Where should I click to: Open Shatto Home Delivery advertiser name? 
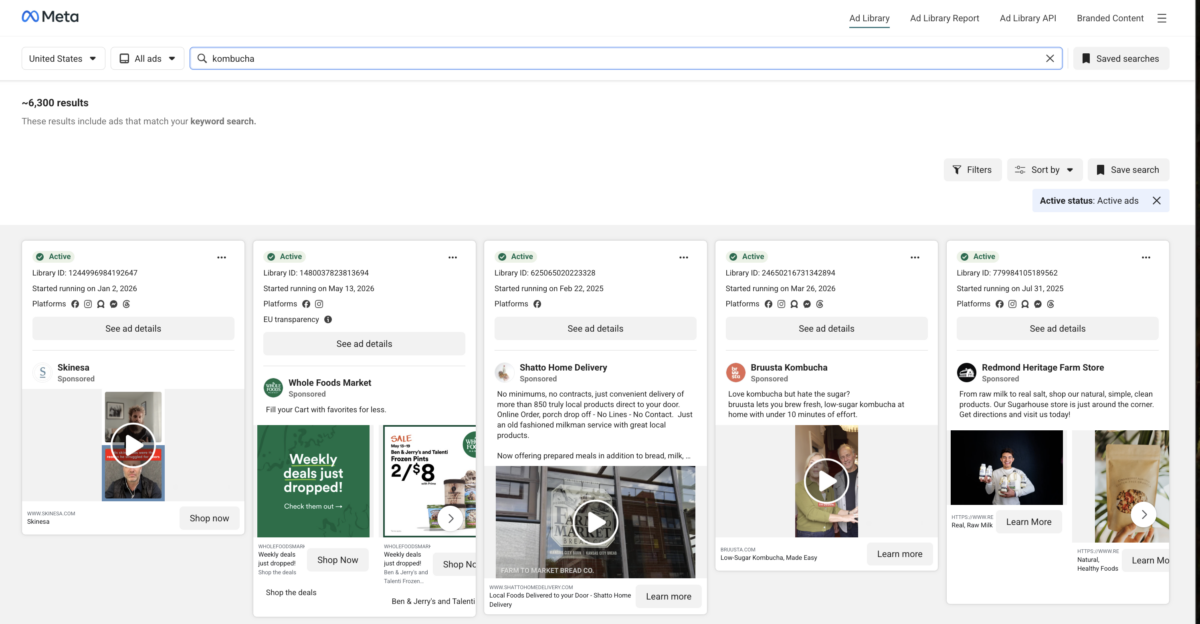563,368
